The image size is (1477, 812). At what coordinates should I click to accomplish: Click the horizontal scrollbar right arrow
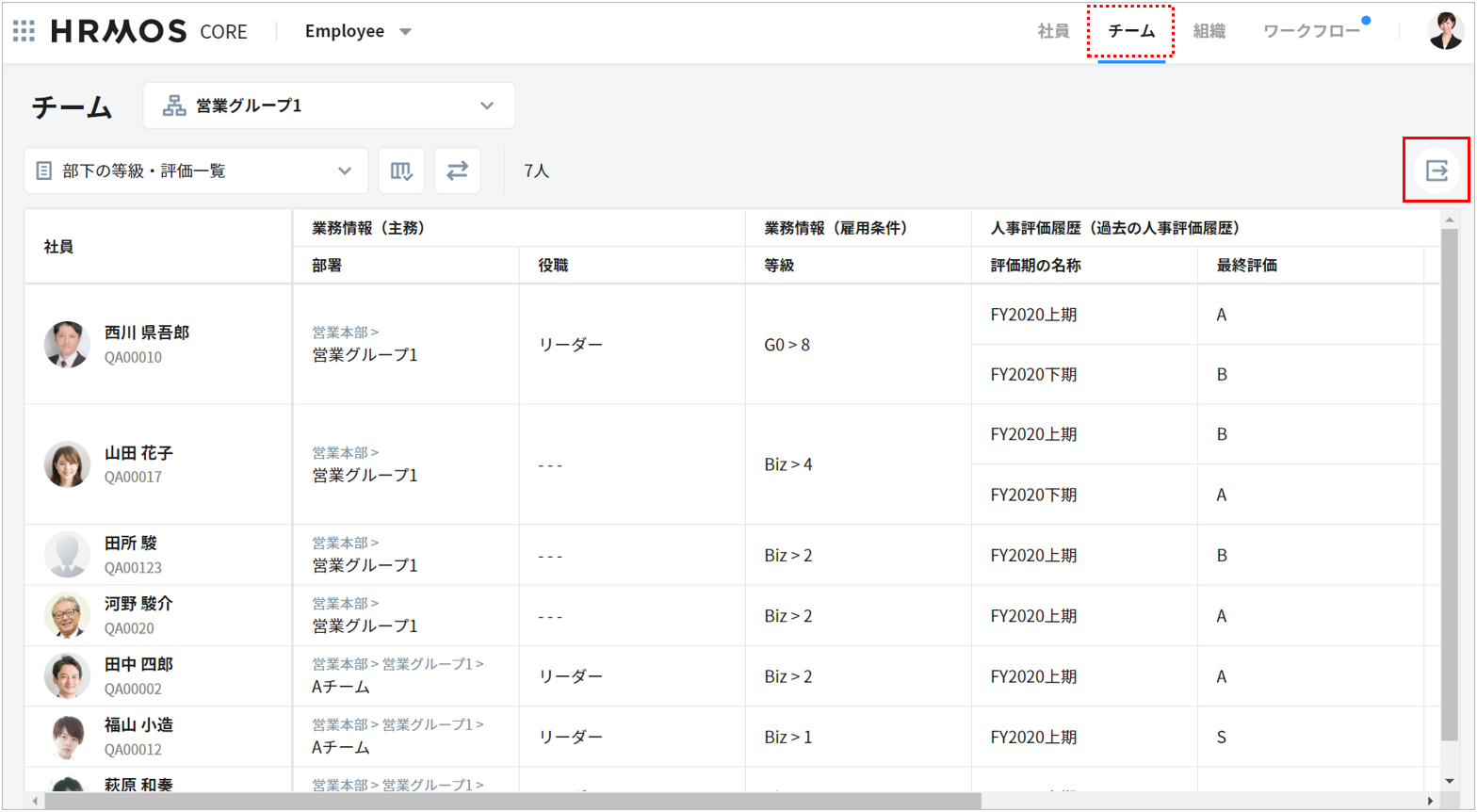(x=1430, y=802)
